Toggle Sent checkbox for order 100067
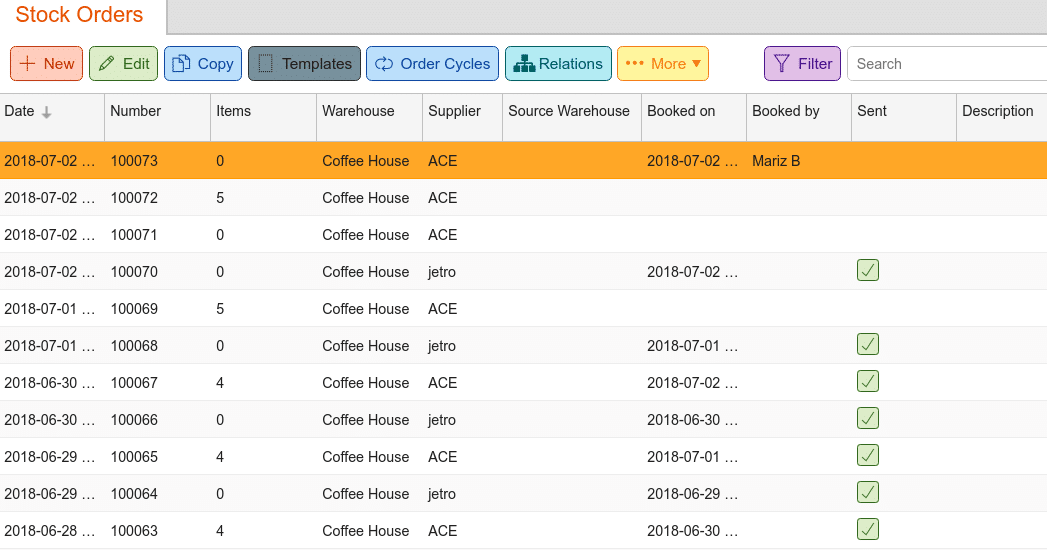Viewport: 1047px width, 550px height. 868,382
